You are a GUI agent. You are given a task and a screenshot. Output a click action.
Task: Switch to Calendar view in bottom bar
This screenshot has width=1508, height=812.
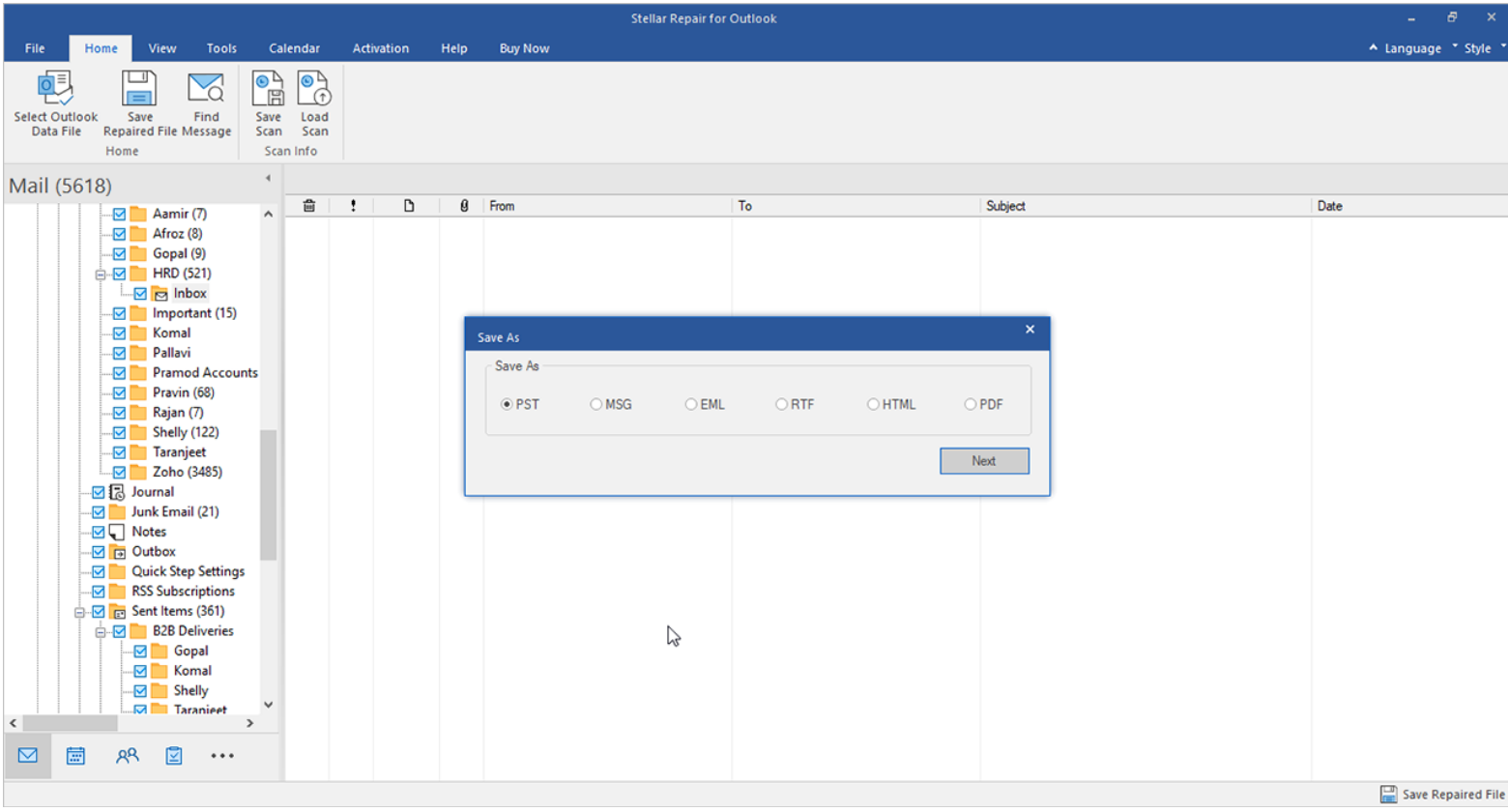[75, 756]
